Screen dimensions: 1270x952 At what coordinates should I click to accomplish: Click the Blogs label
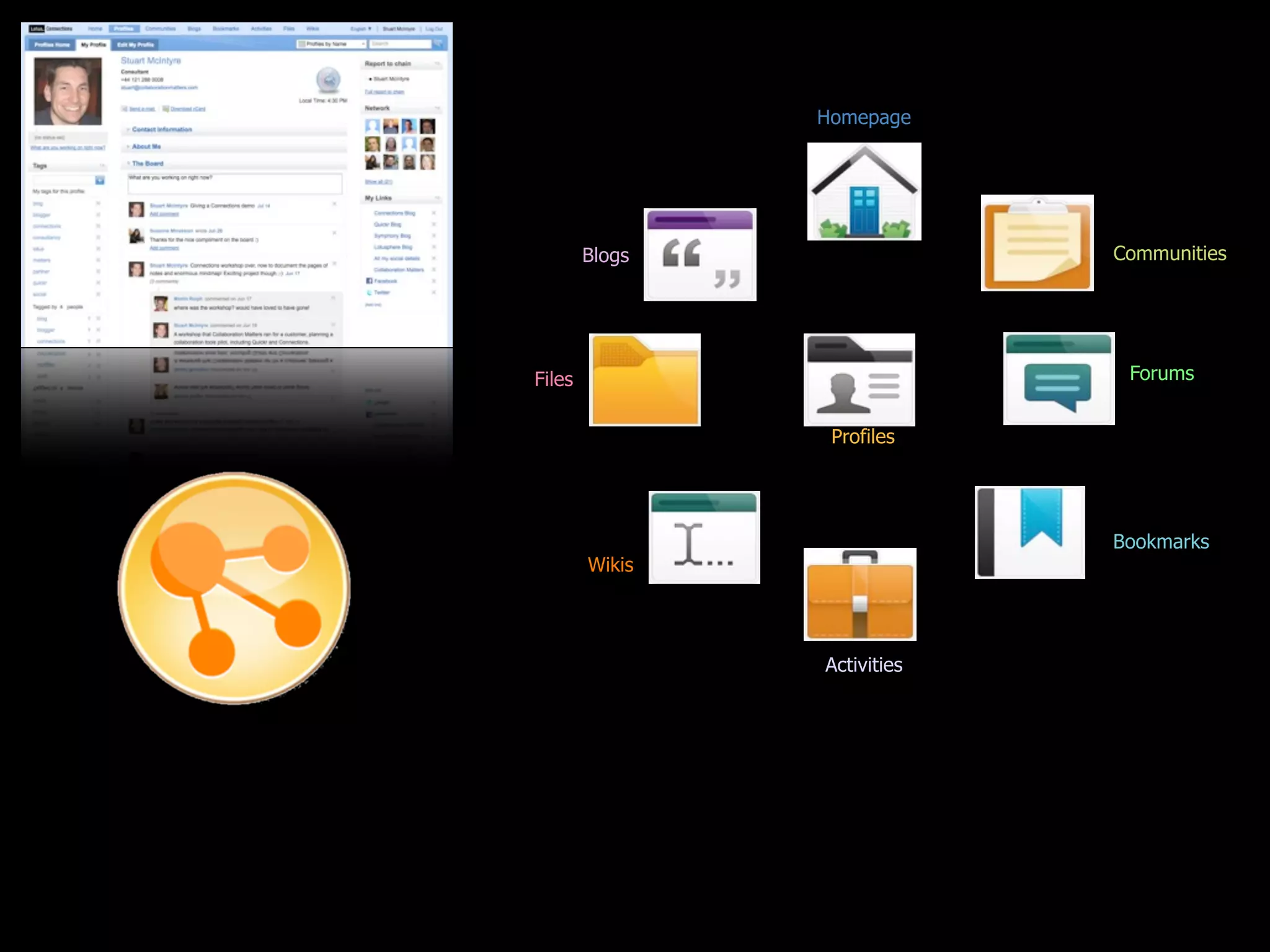pos(605,255)
